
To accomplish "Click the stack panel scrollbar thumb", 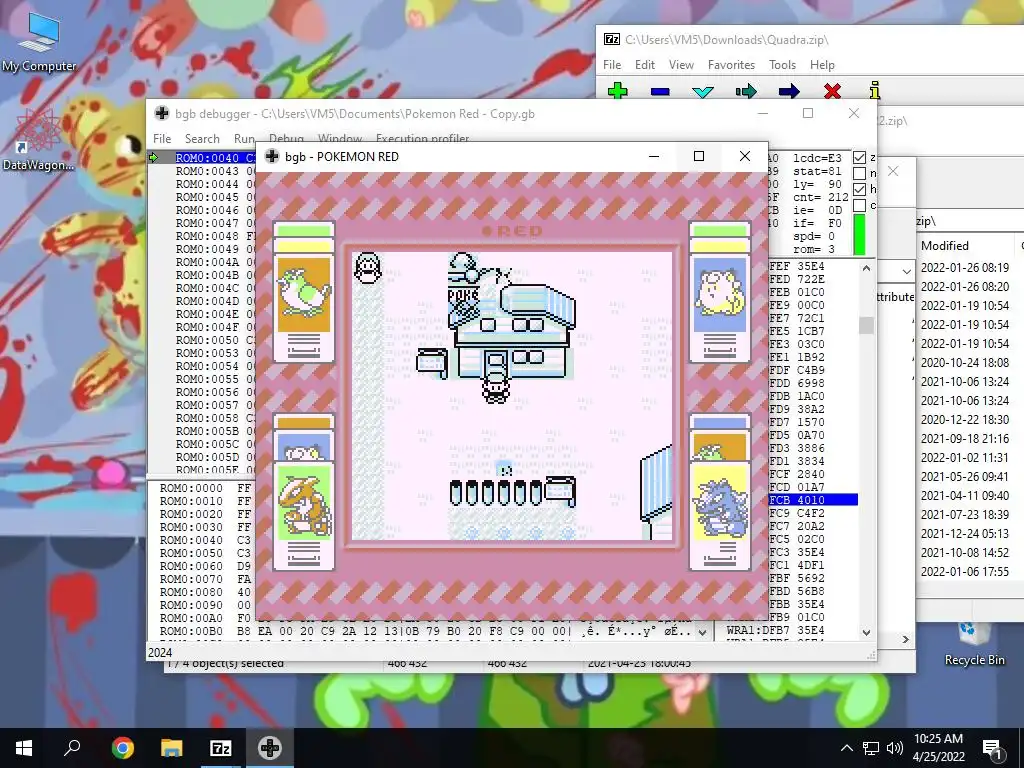I will (866, 325).
